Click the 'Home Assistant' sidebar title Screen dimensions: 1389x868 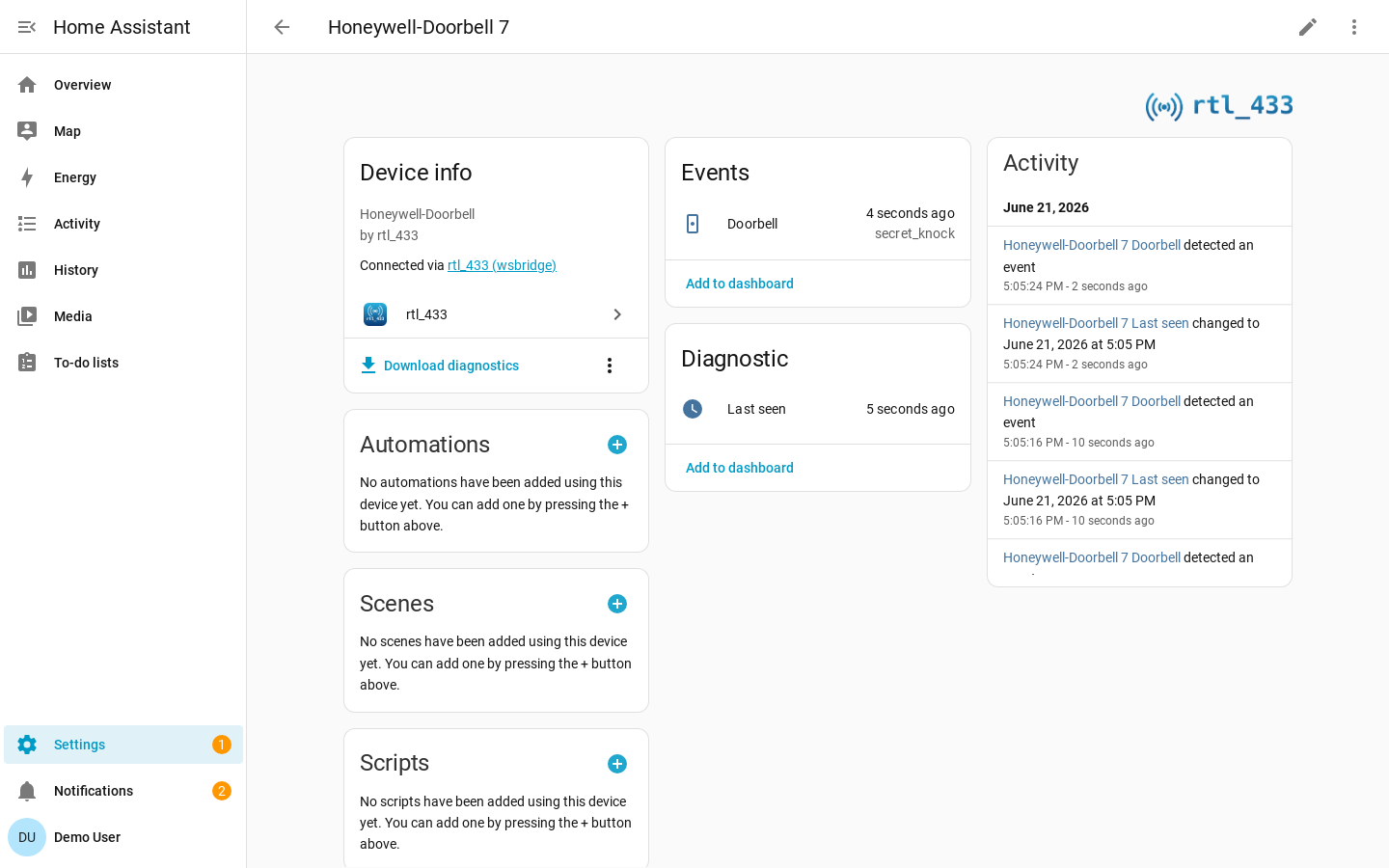[122, 27]
